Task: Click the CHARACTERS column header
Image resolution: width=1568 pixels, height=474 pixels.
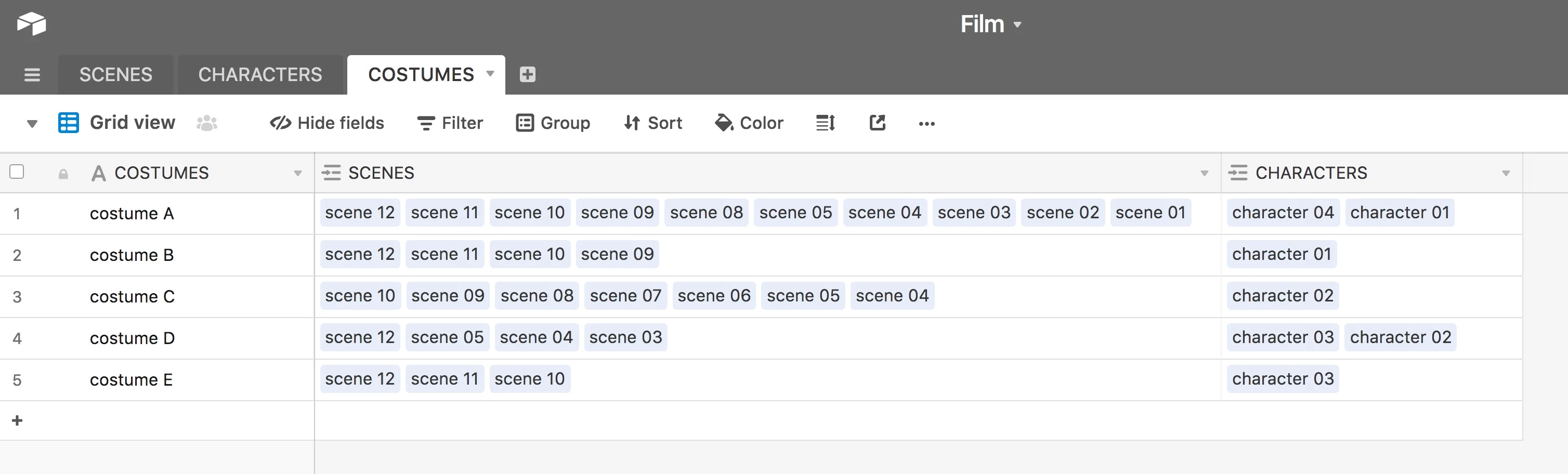Action: [x=1372, y=174]
